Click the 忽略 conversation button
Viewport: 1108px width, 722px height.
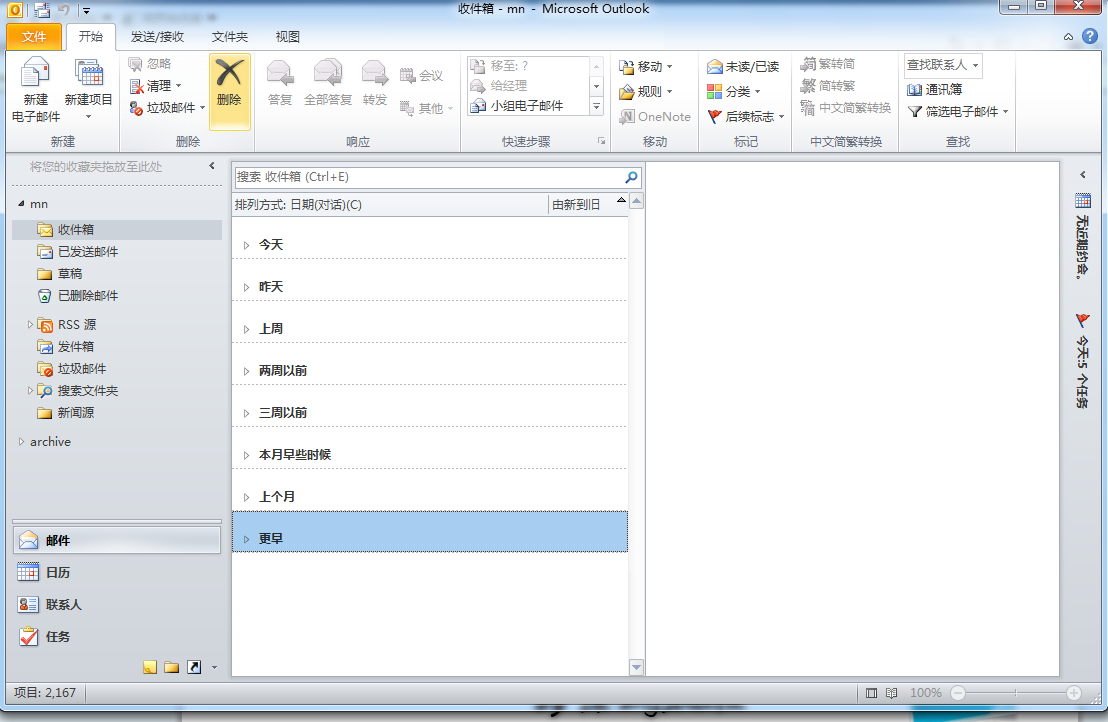click(x=150, y=64)
